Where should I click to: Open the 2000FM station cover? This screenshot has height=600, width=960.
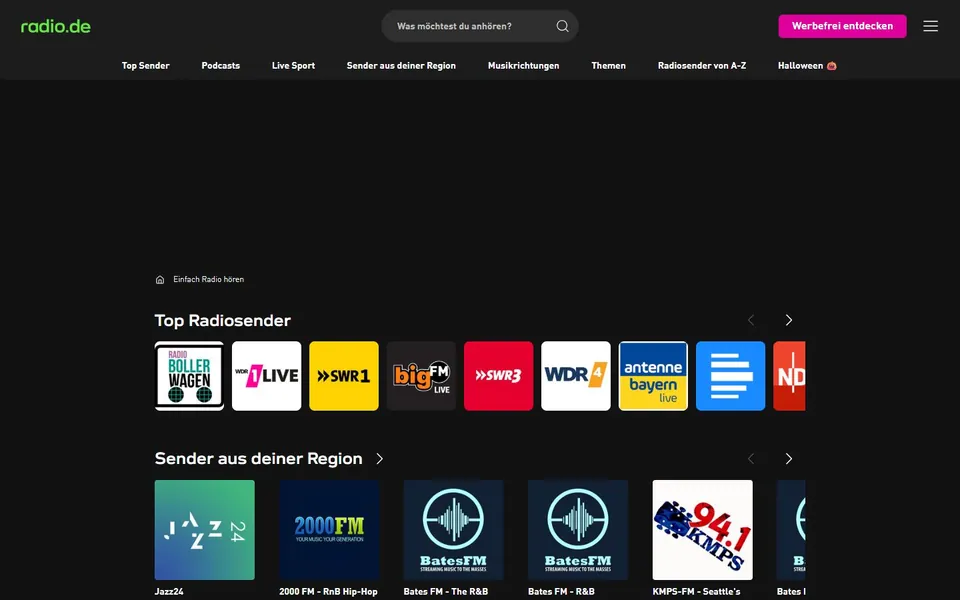click(329, 530)
